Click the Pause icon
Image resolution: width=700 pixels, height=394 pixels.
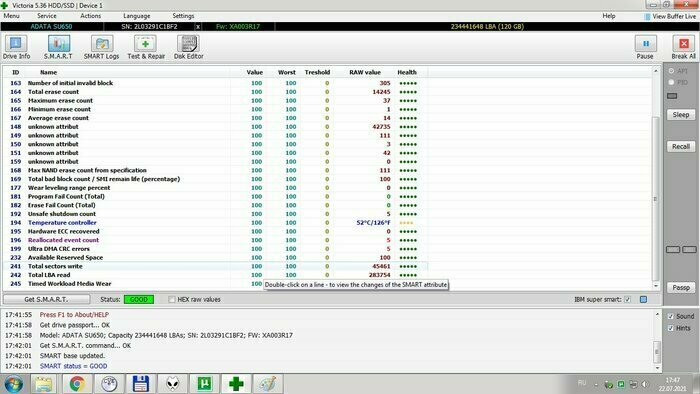coord(646,44)
